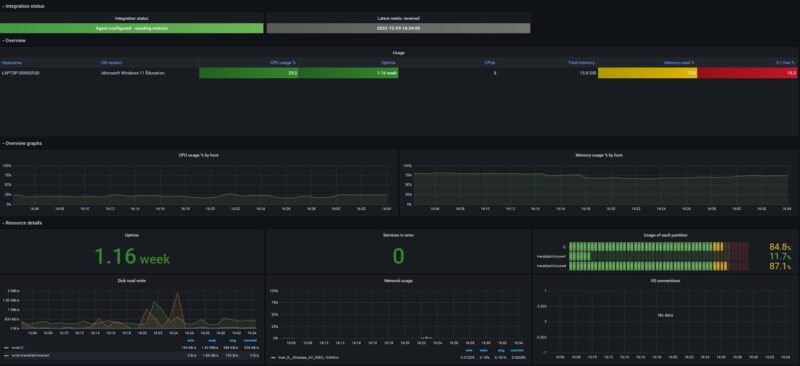Sort table by Total memory column

(x=581, y=63)
